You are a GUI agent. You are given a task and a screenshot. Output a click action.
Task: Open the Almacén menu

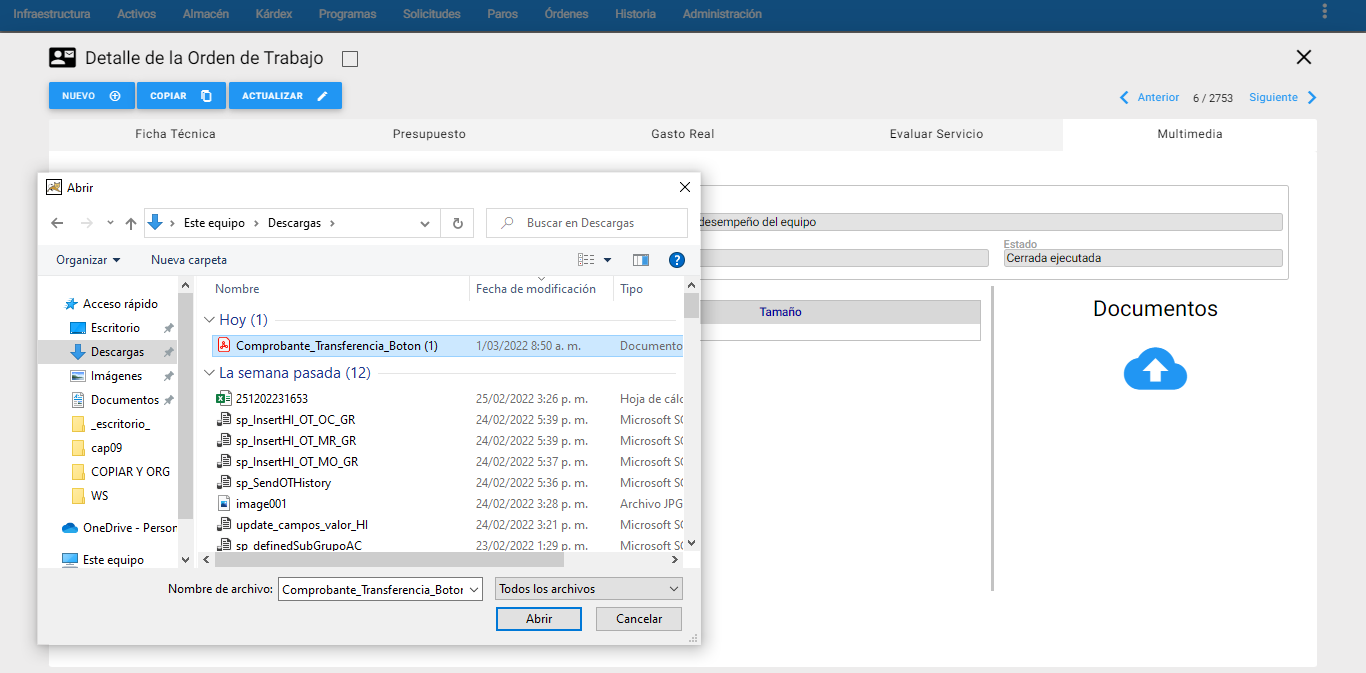pos(206,14)
